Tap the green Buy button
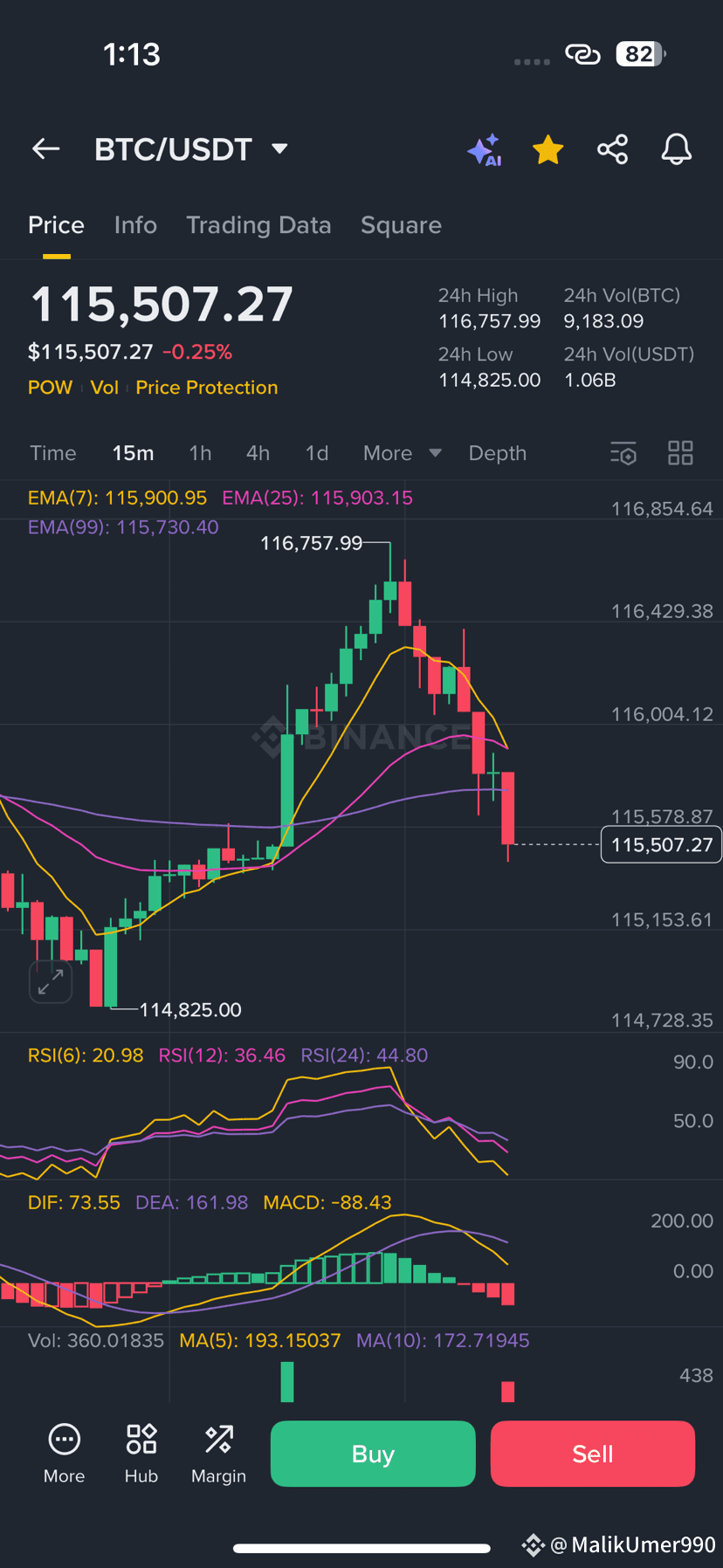 tap(373, 1454)
